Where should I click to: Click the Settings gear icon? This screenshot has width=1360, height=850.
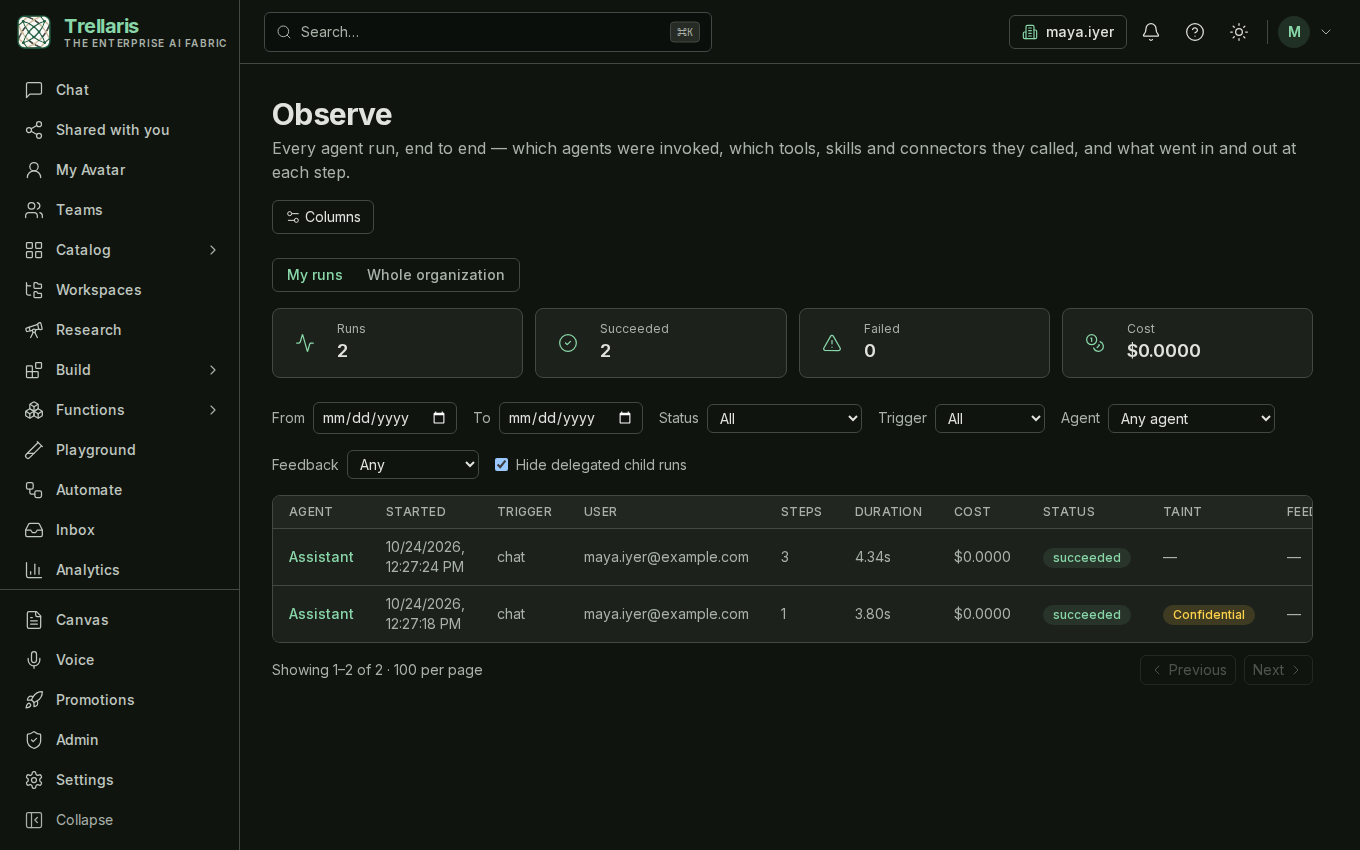click(x=34, y=780)
